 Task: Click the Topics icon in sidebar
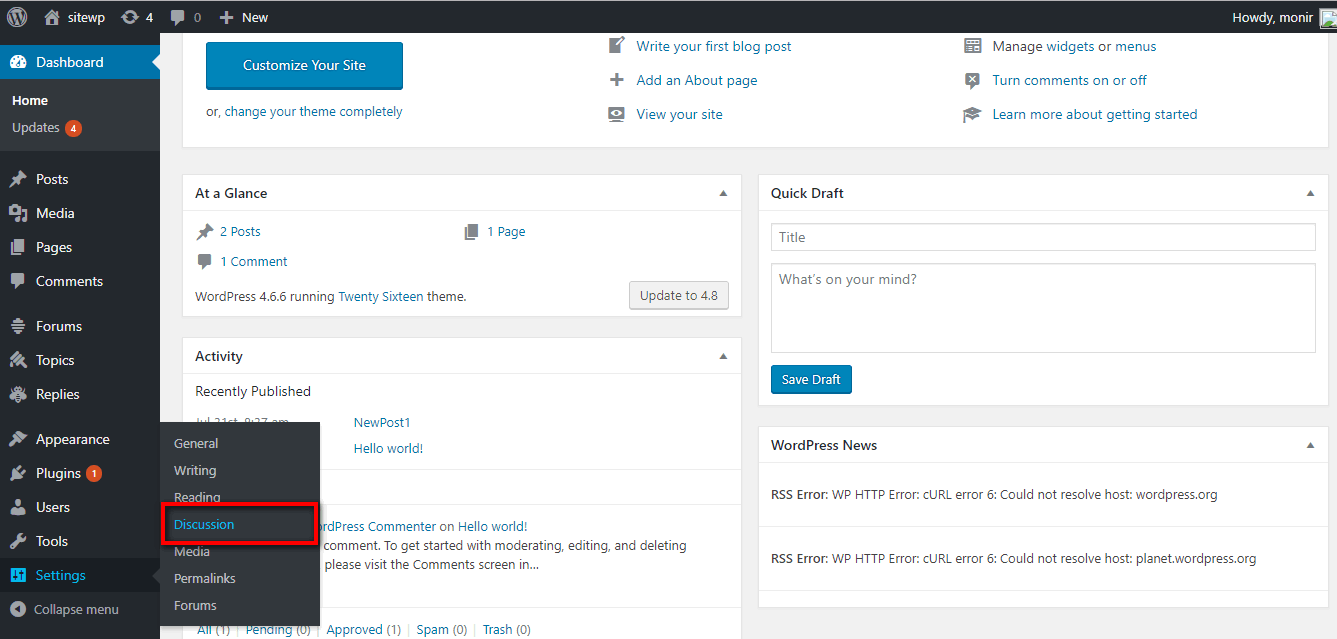pyautogui.click(x=18, y=360)
